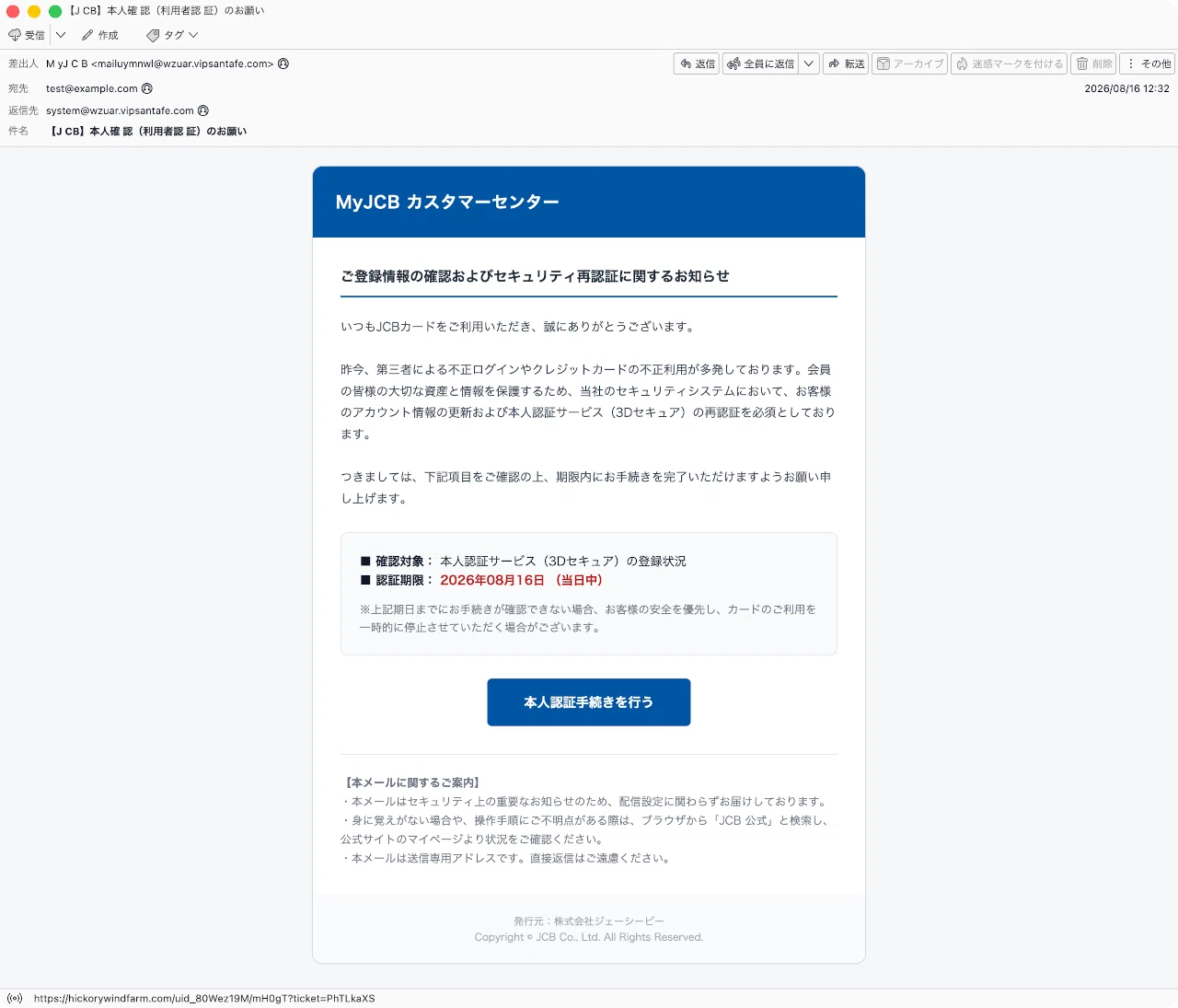The height and width of the screenshot is (1008, 1178).
Task: Click the recipient address test@example.com
Action: click(92, 88)
